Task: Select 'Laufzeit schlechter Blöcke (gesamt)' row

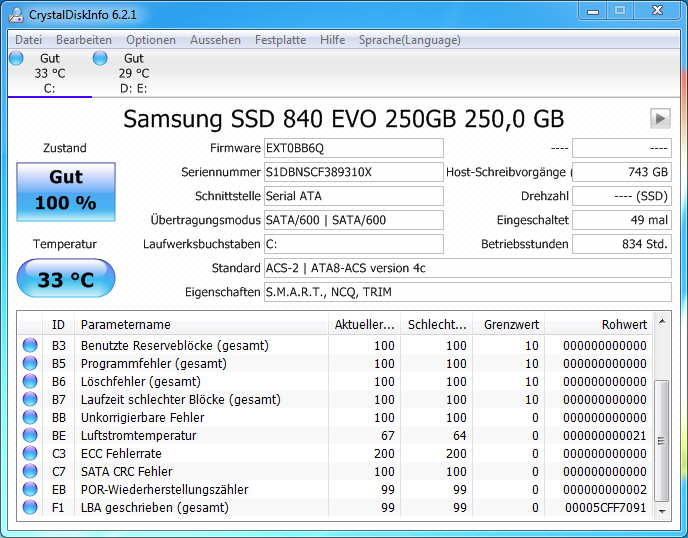Action: [x=335, y=399]
